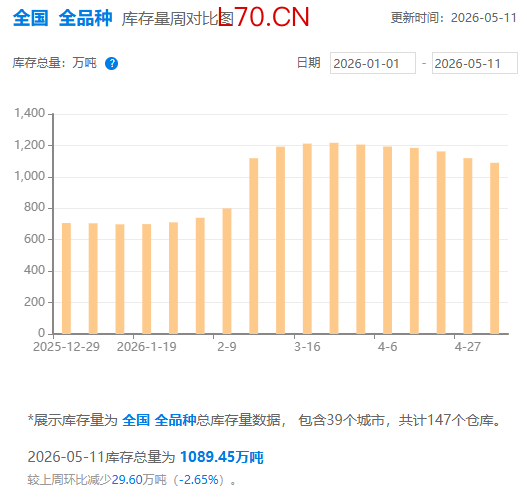
Task: Select the 2-9 inventory bar
Action: 227,271
